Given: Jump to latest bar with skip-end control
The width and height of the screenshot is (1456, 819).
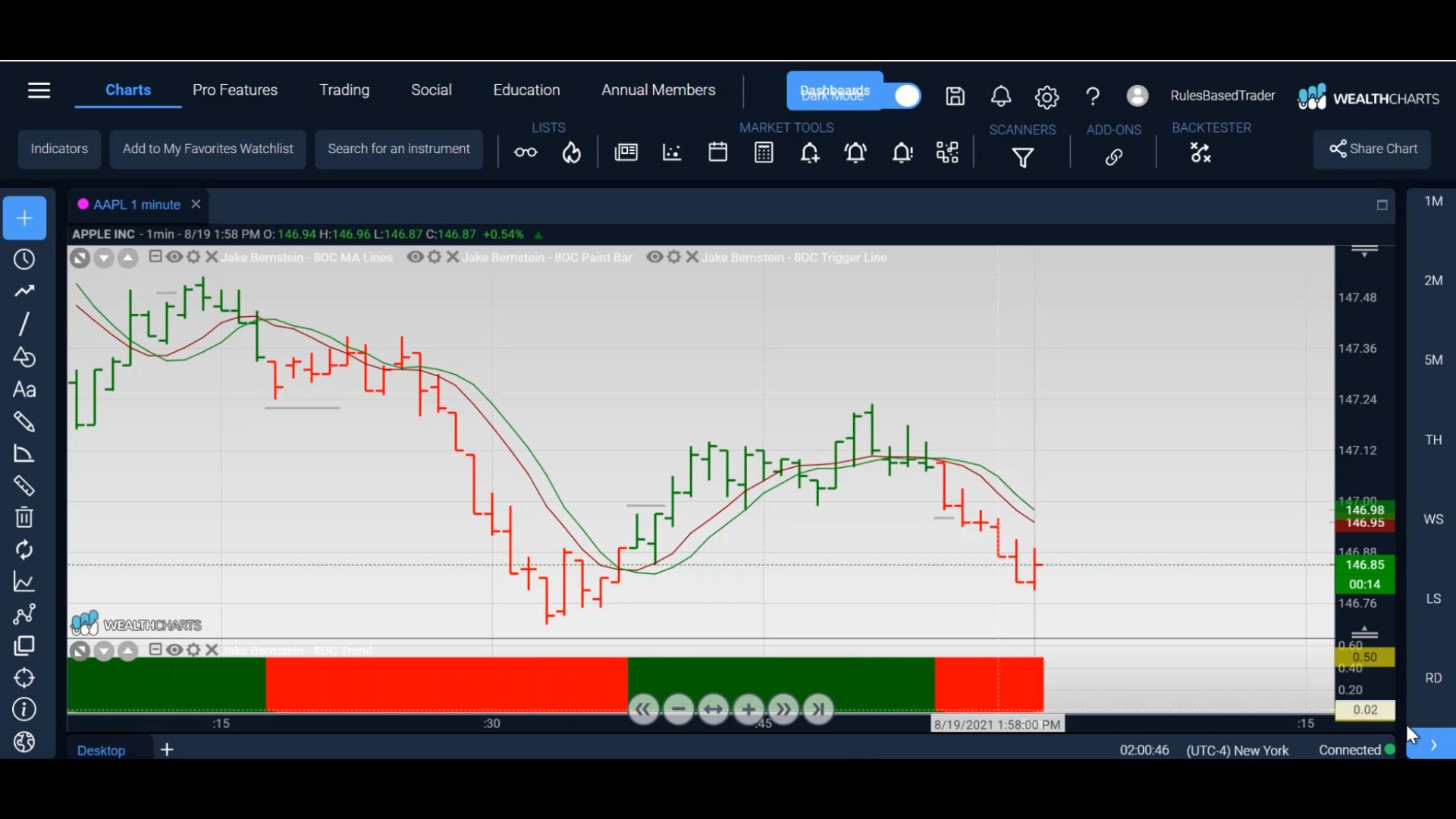Looking at the screenshot, I should click(818, 710).
